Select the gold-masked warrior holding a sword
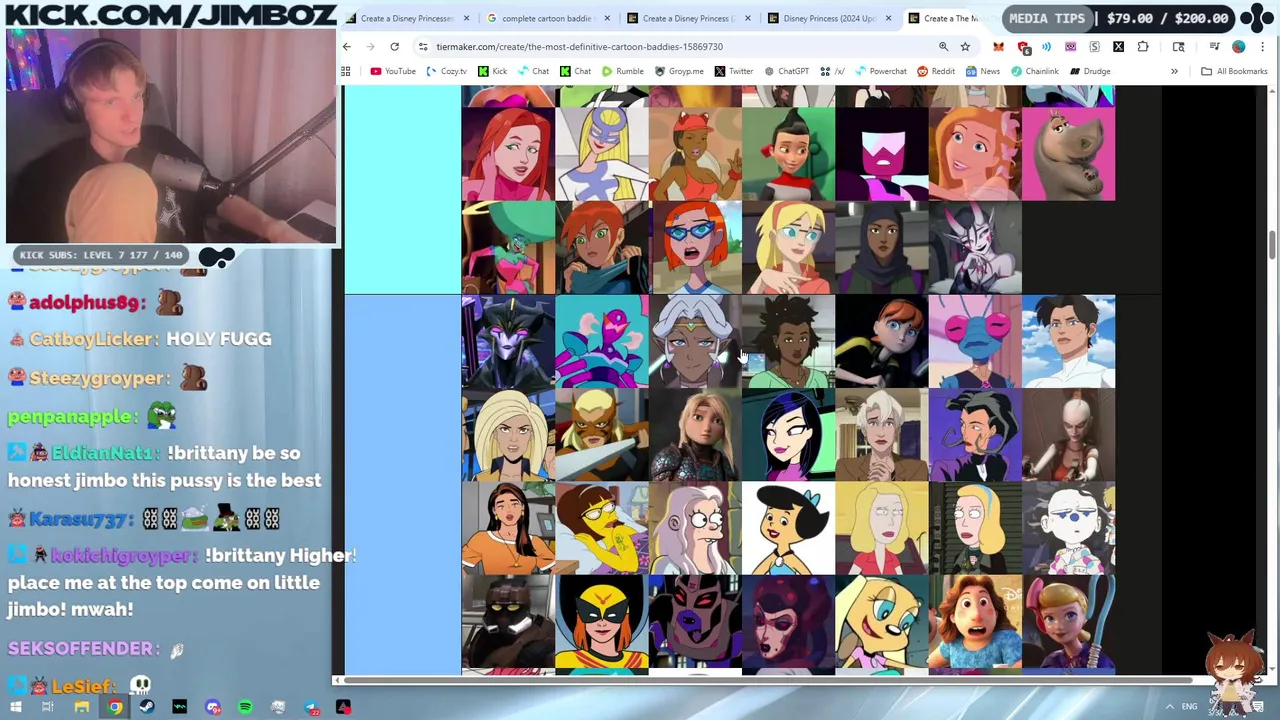This screenshot has width=1280, height=720. (x=602, y=436)
